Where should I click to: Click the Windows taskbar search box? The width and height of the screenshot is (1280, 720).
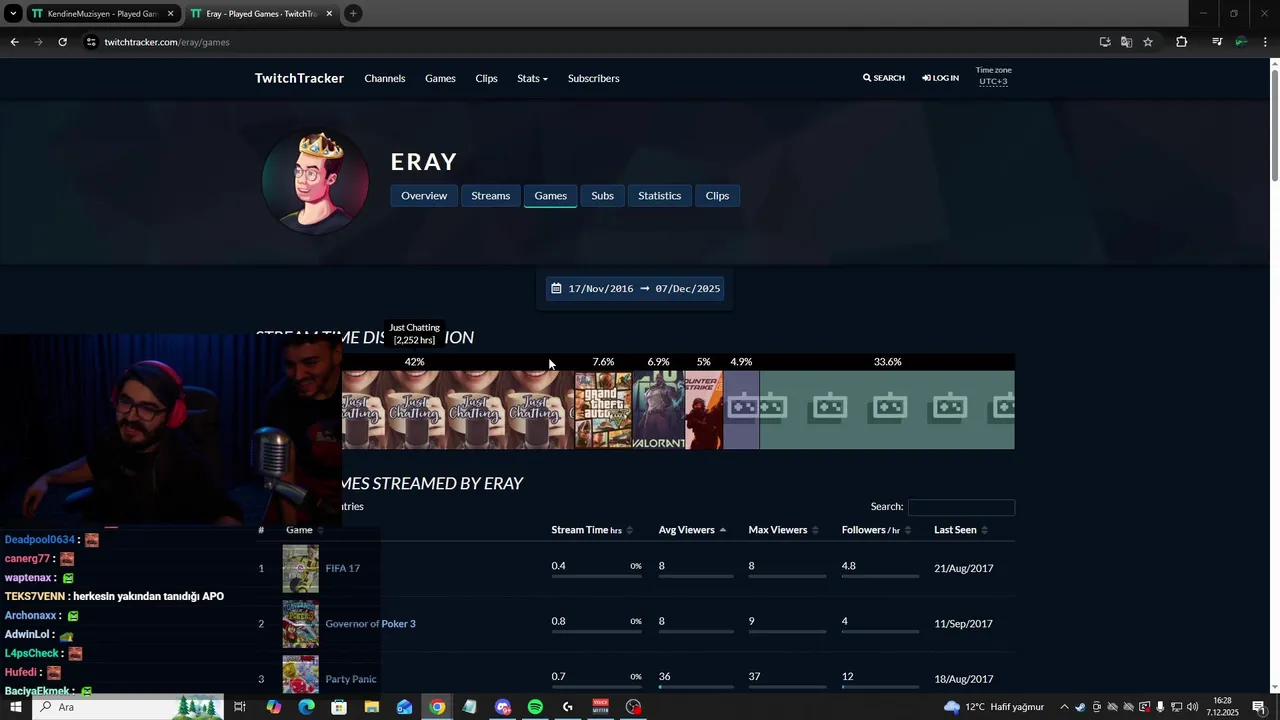(128, 707)
